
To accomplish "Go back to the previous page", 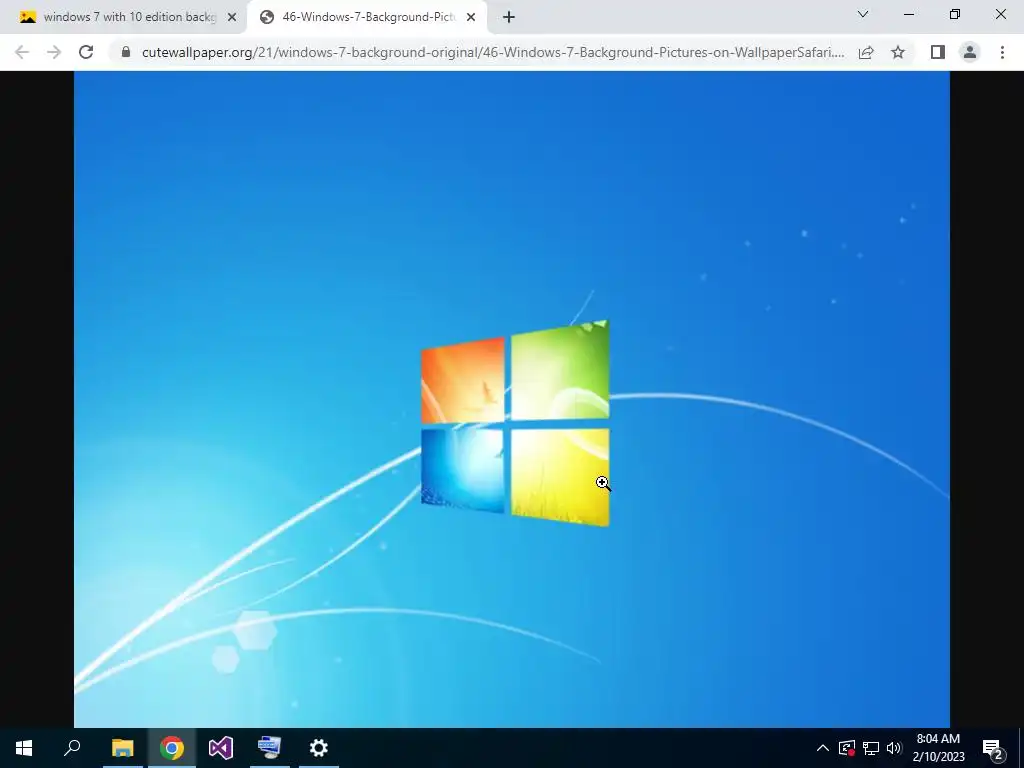I will click(x=22, y=52).
